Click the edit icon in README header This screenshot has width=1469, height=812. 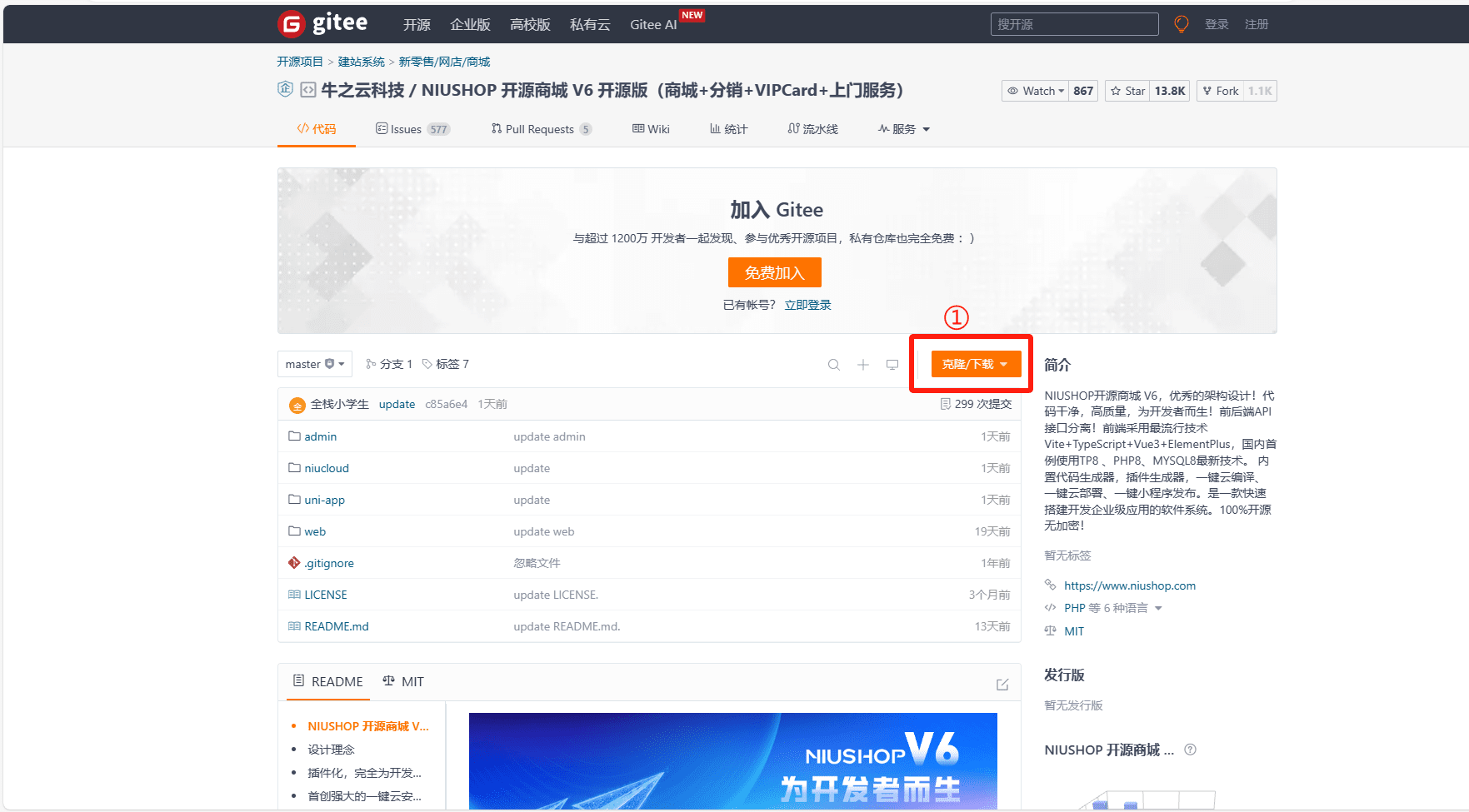1002,685
